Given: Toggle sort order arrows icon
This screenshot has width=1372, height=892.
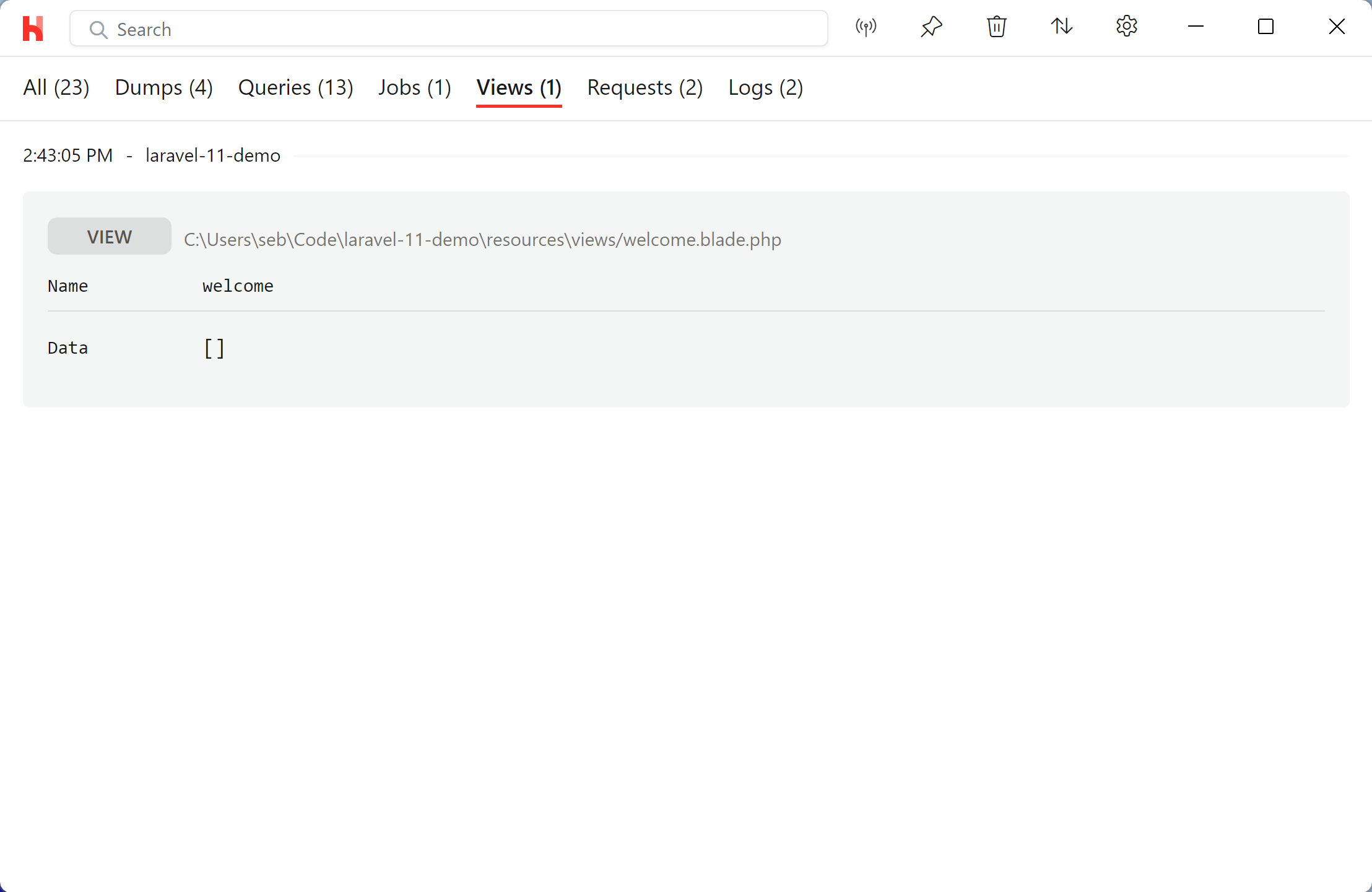Looking at the screenshot, I should coord(1061,27).
